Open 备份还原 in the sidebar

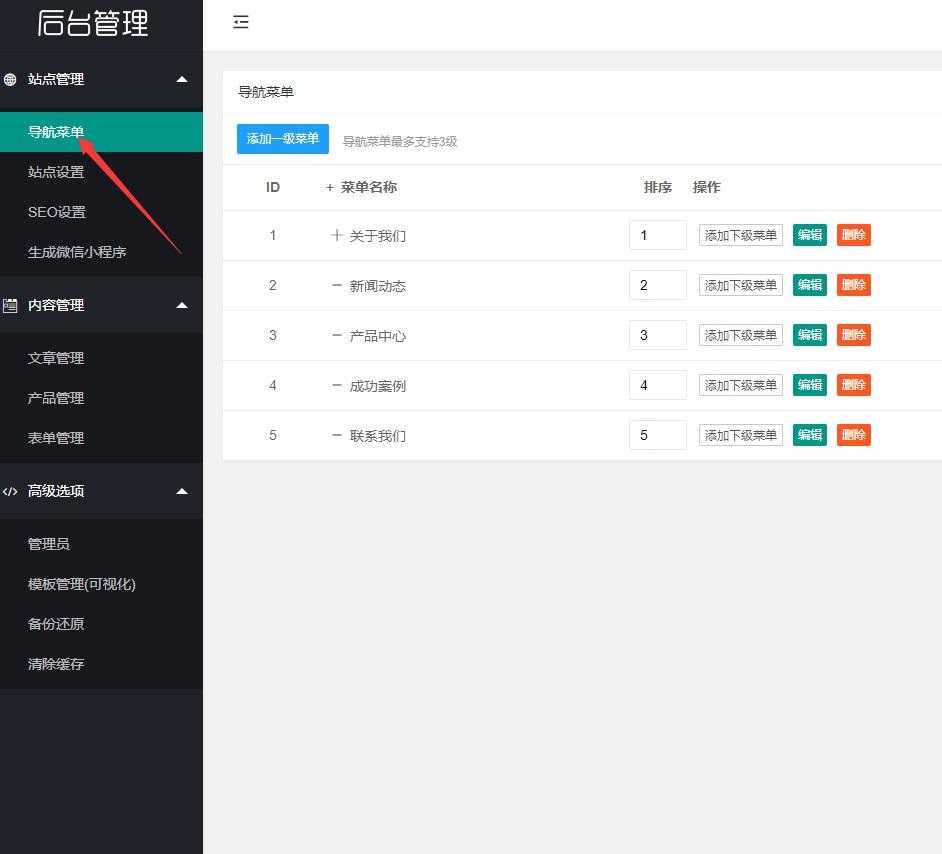[102, 624]
